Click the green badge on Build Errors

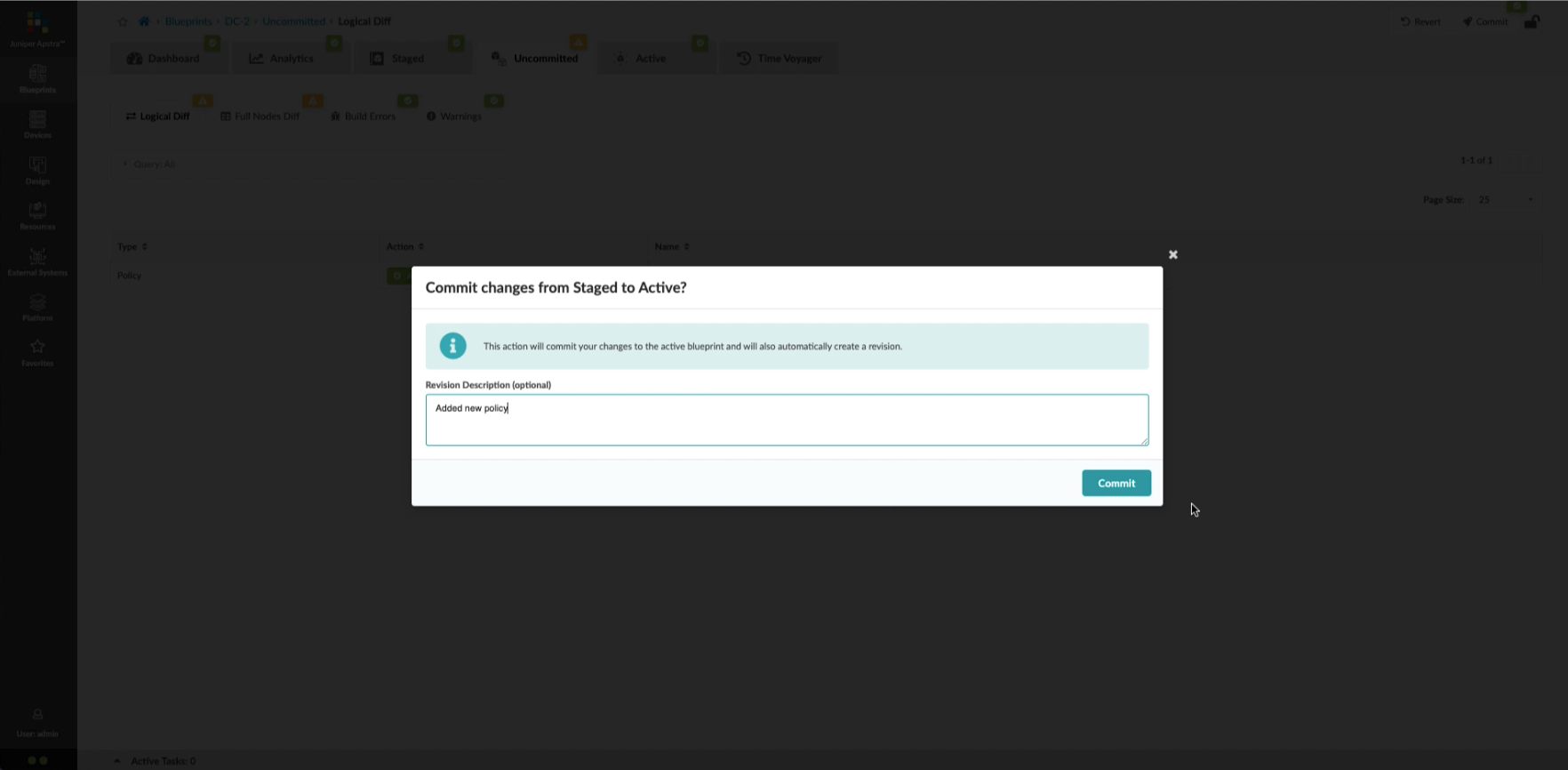click(x=408, y=100)
